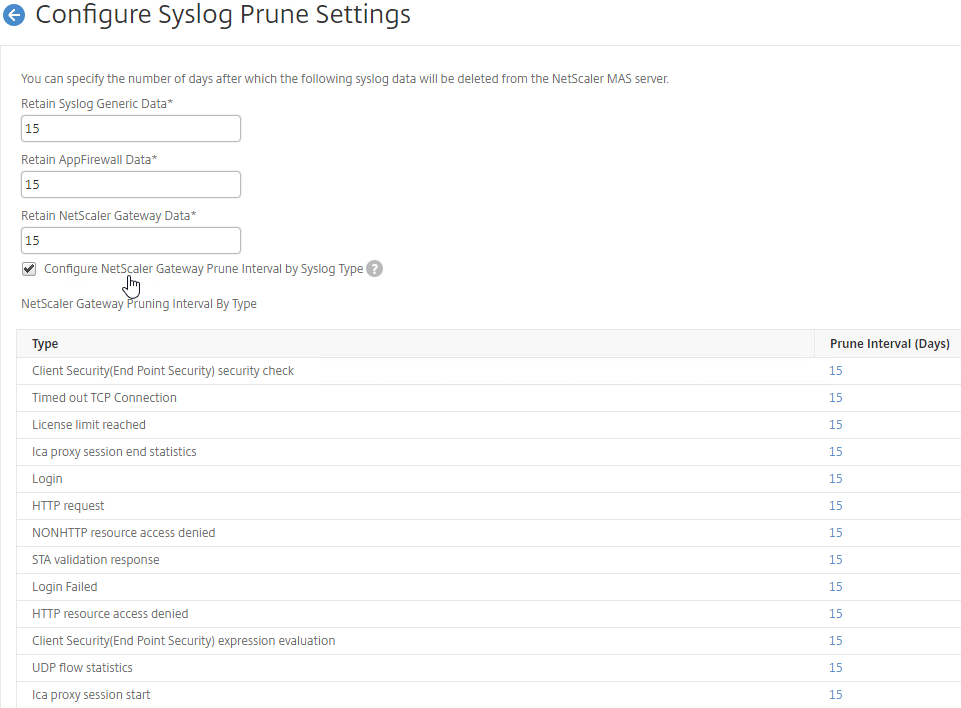Click the Retain AppFirewall Data input
Viewport: 961px width, 708px height.
click(x=131, y=185)
